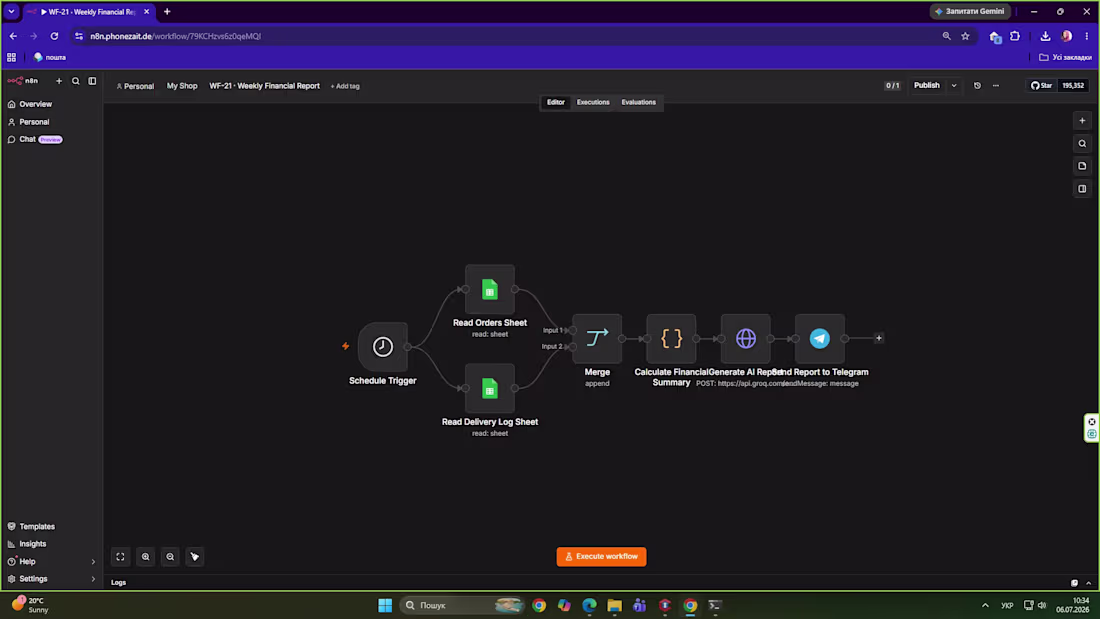Open workflow history
This screenshot has width=1100, height=619.
[x=977, y=86]
